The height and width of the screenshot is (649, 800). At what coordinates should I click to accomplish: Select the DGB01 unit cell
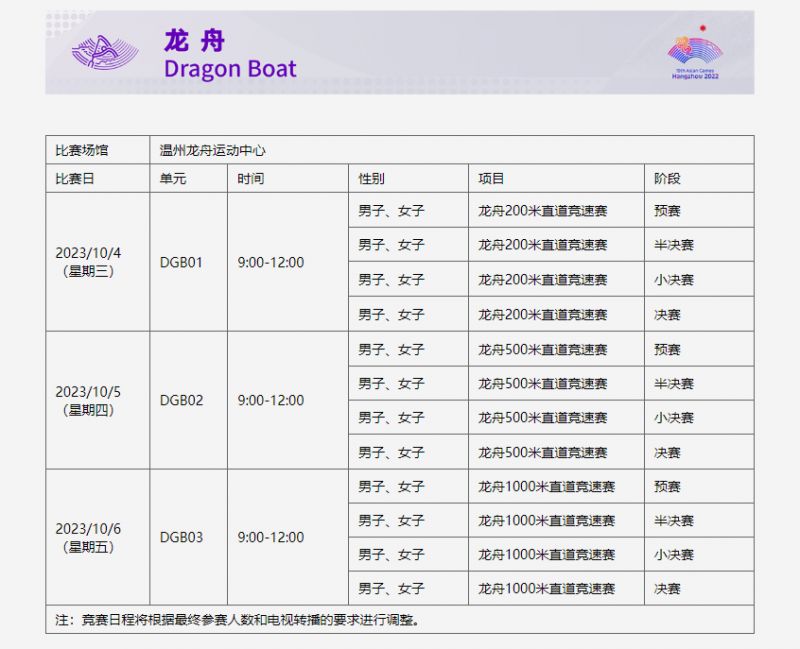click(x=181, y=260)
